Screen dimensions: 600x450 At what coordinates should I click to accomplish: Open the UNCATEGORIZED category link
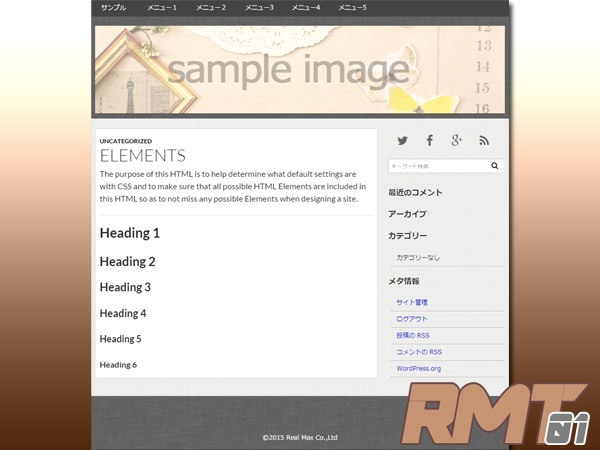pyautogui.click(x=126, y=141)
